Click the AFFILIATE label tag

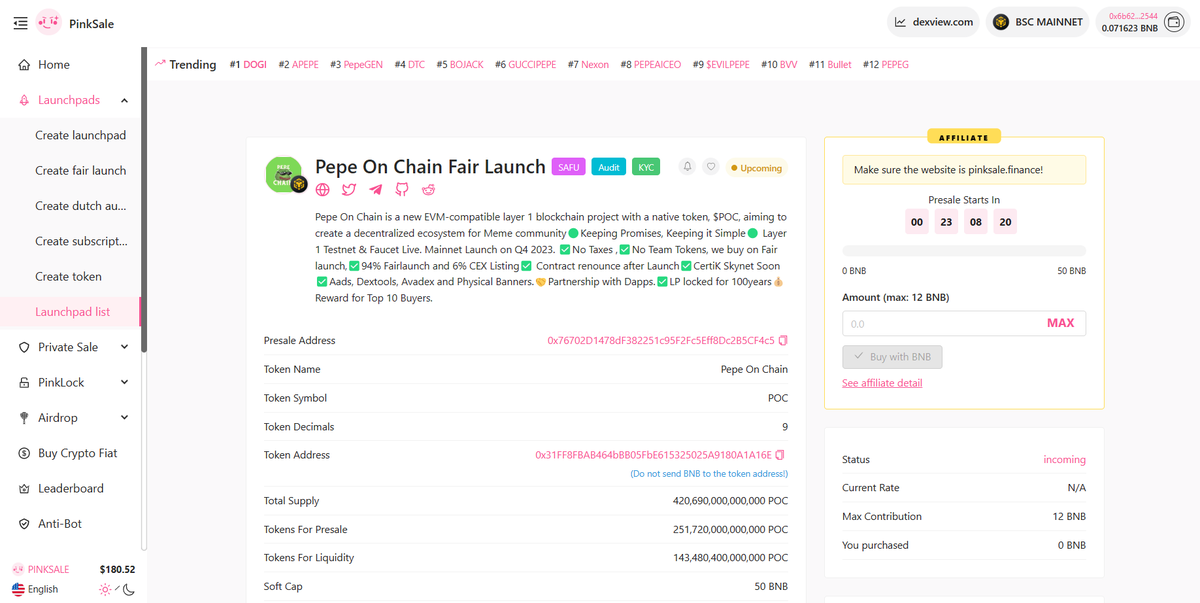[964, 137]
